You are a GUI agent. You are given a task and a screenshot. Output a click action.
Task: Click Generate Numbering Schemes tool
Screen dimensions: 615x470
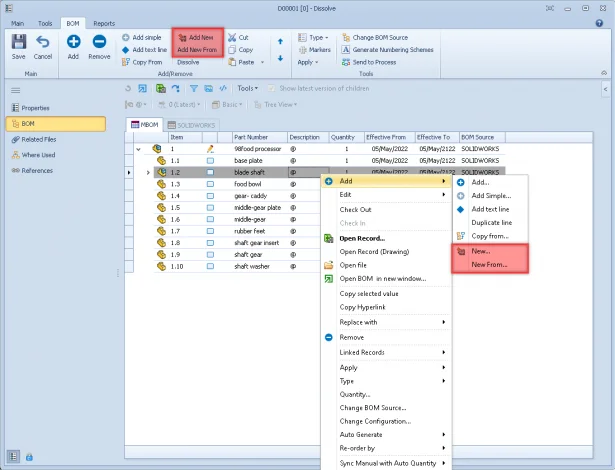click(x=395, y=49)
